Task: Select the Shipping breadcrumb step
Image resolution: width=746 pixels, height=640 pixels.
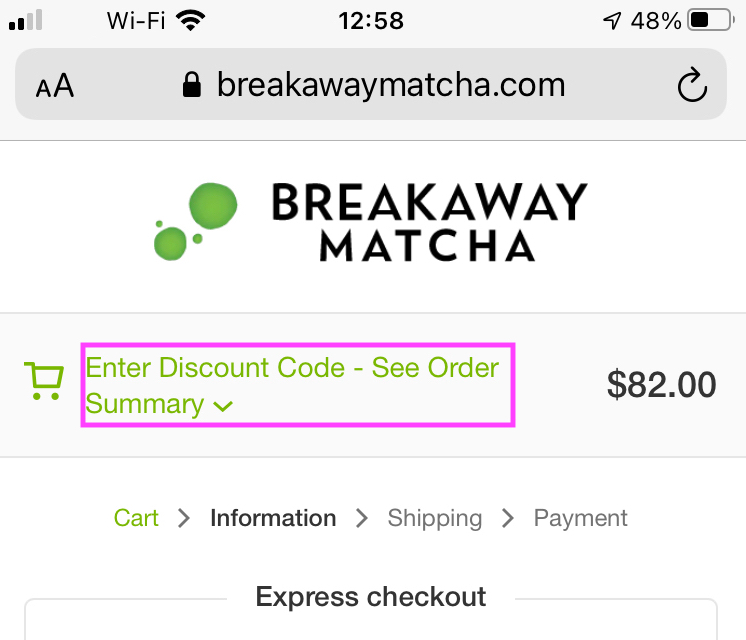Action: (x=435, y=519)
